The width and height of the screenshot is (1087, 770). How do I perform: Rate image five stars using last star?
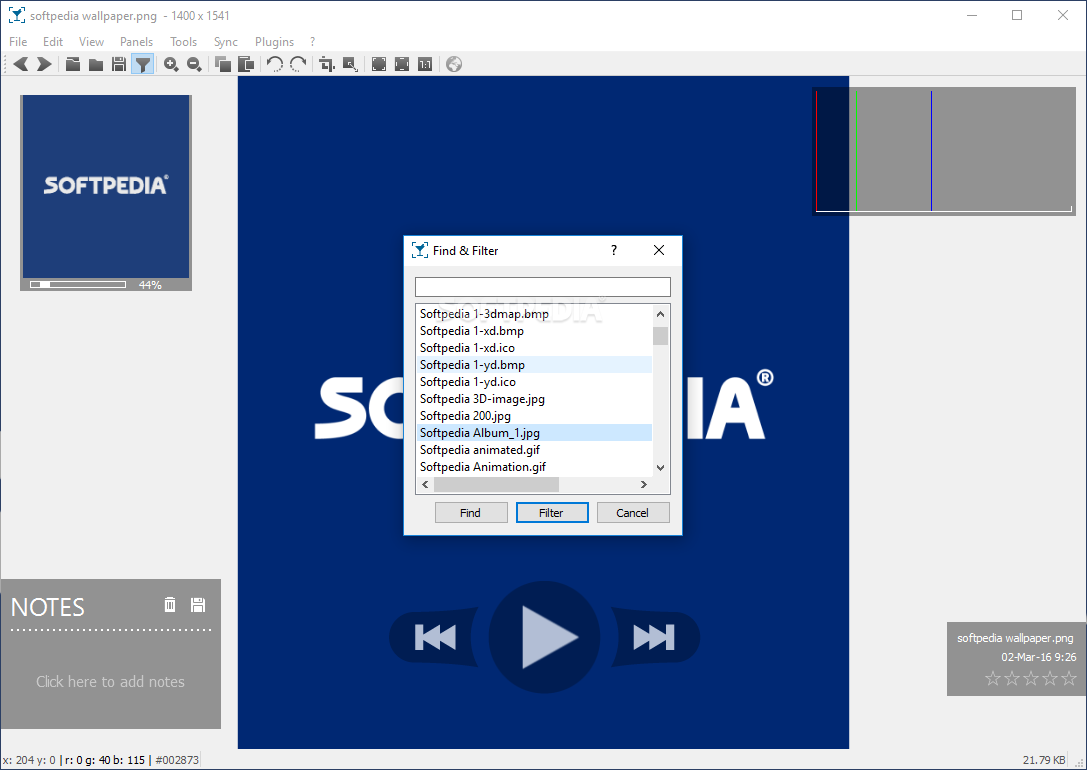click(1069, 678)
